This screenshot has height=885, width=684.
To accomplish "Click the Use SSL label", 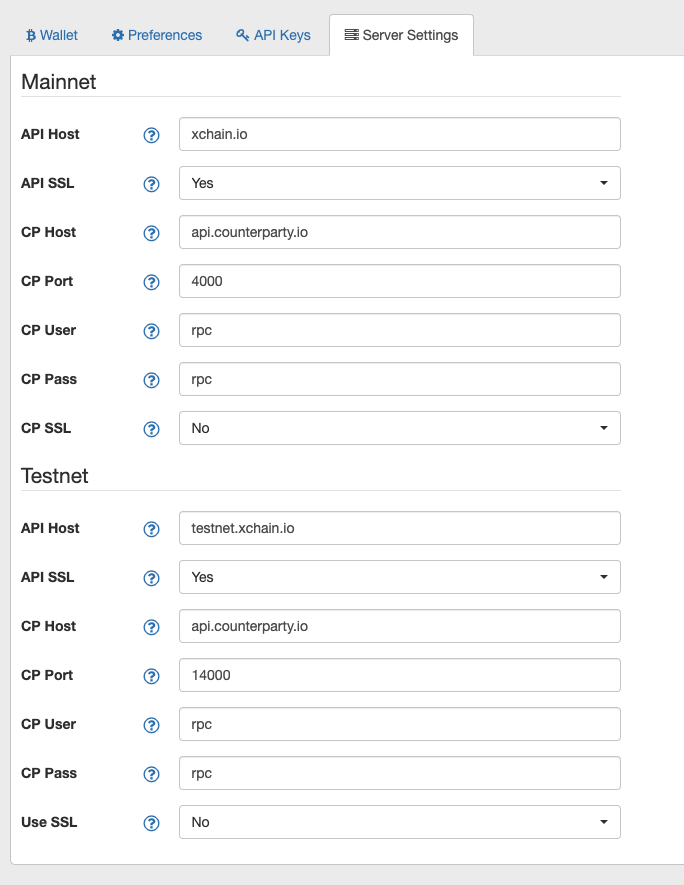I will (x=49, y=822).
